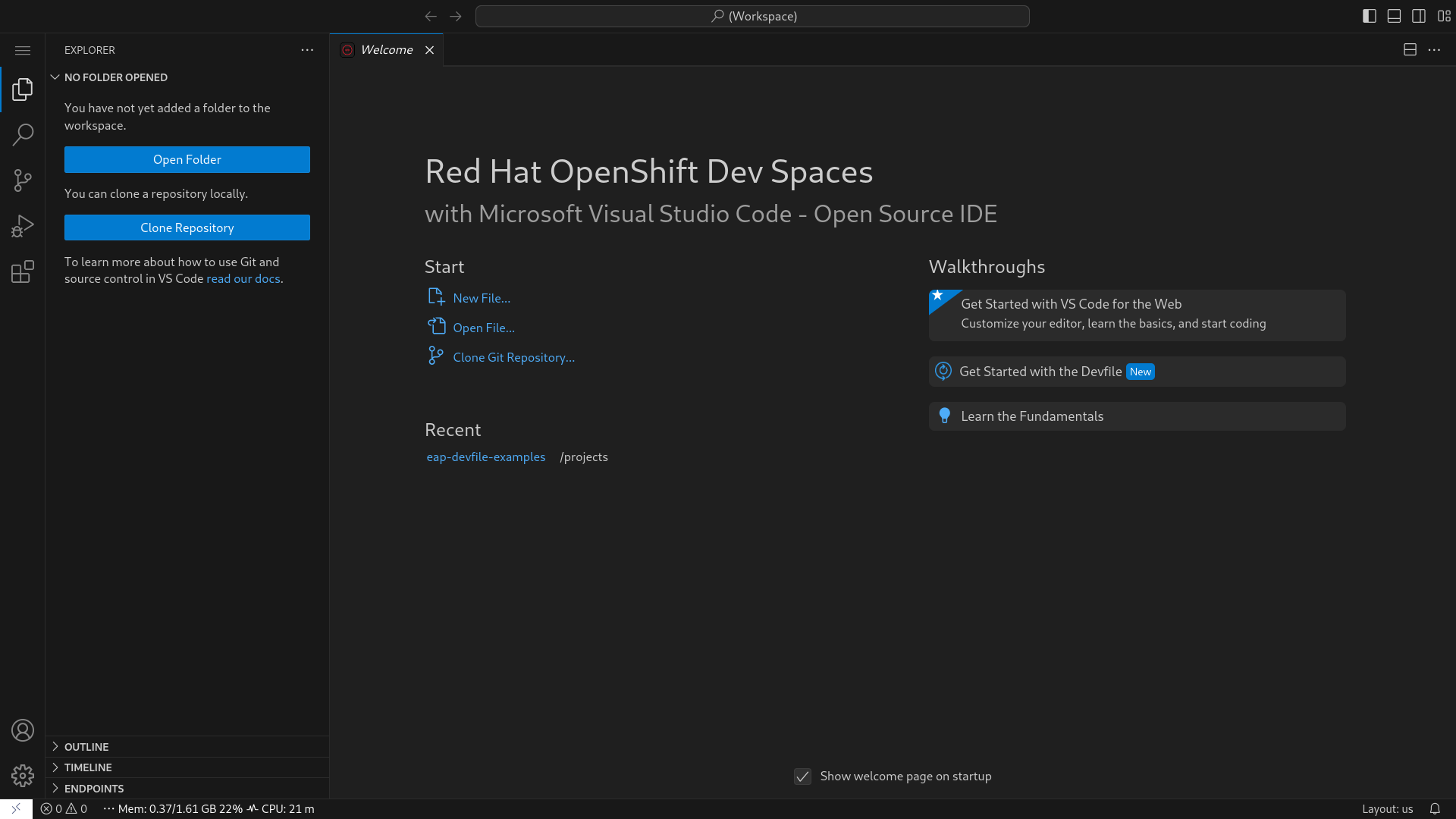Image resolution: width=1456 pixels, height=819 pixels.
Task: Expand the Outline section
Action: point(86,747)
